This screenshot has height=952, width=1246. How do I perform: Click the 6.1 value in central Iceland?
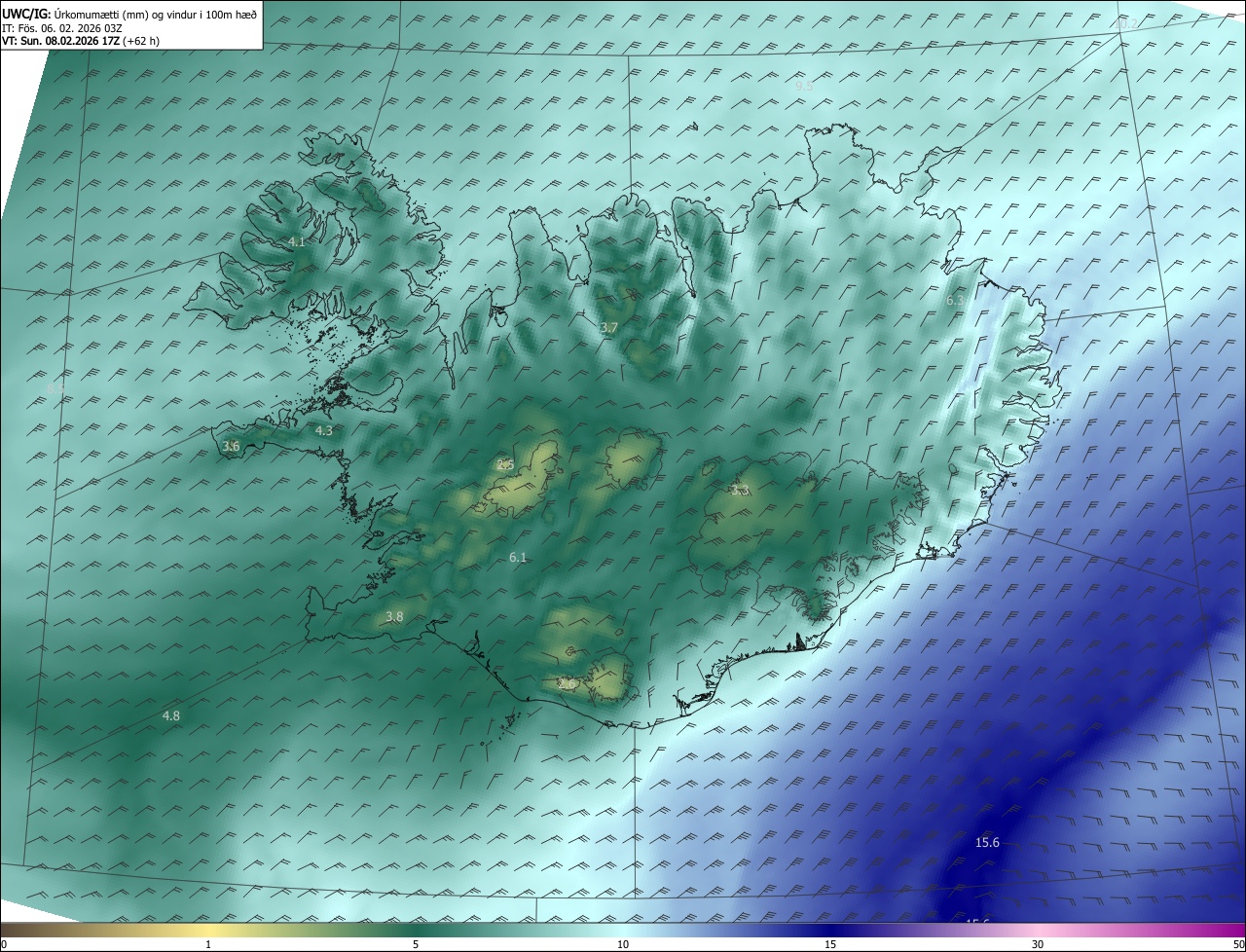(x=518, y=557)
